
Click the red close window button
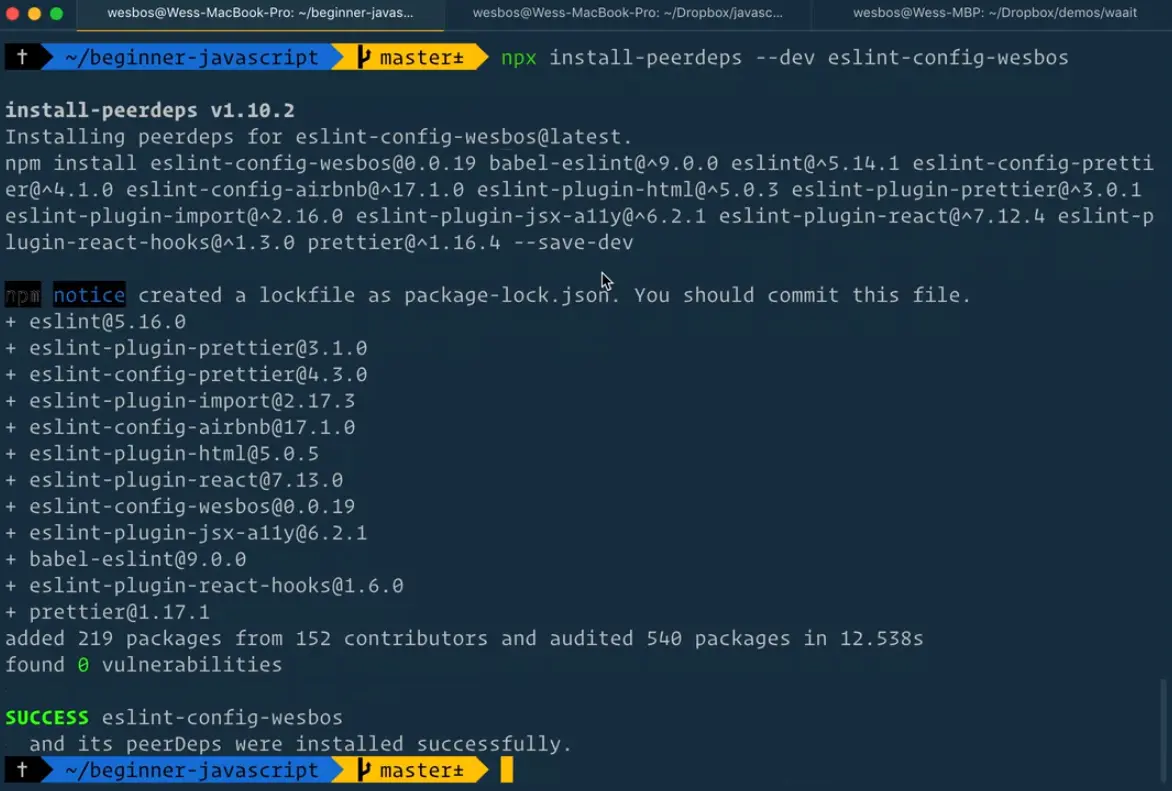13,14
